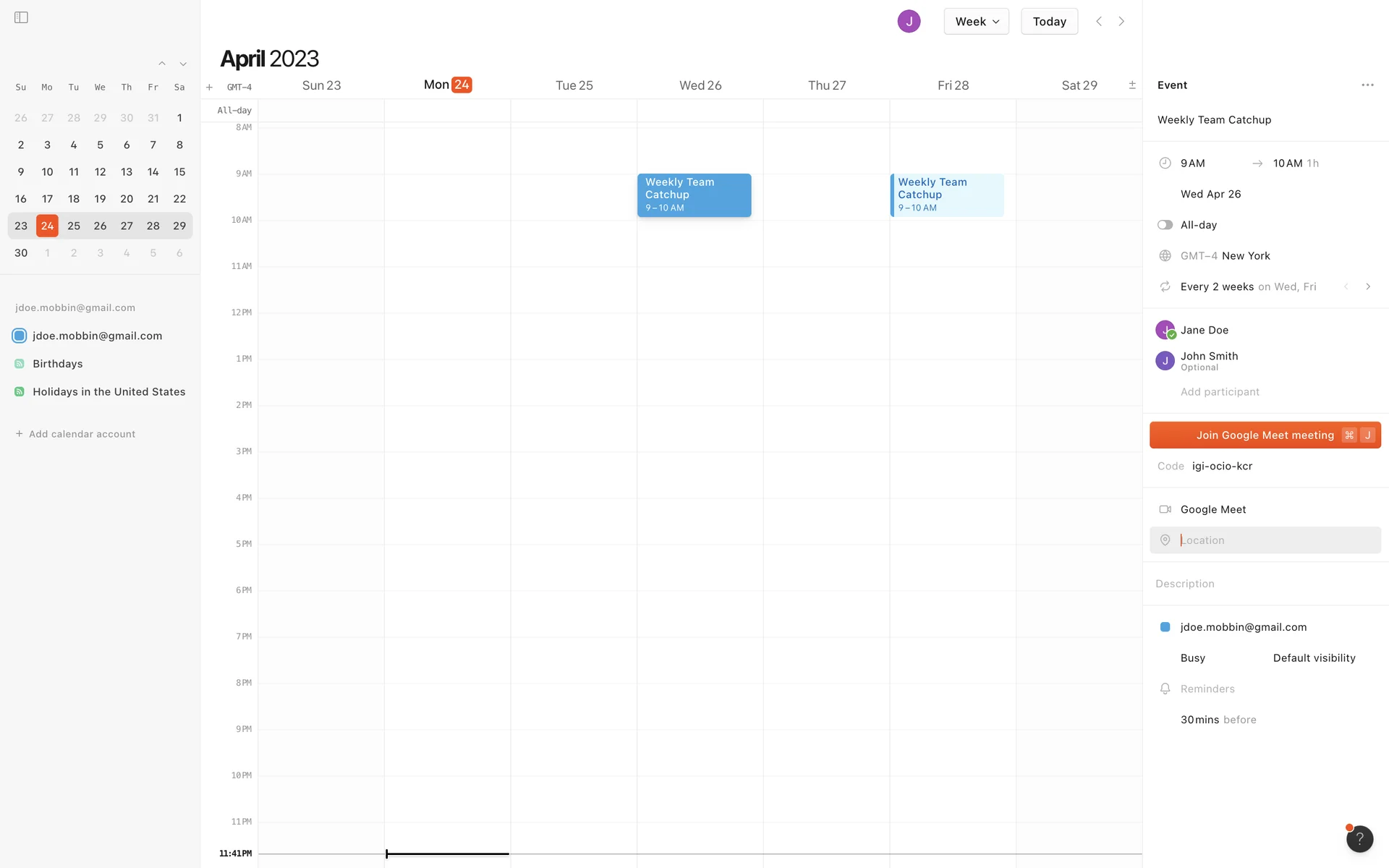Toggle the All-day switch
This screenshot has width=1389, height=868.
coord(1165,225)
